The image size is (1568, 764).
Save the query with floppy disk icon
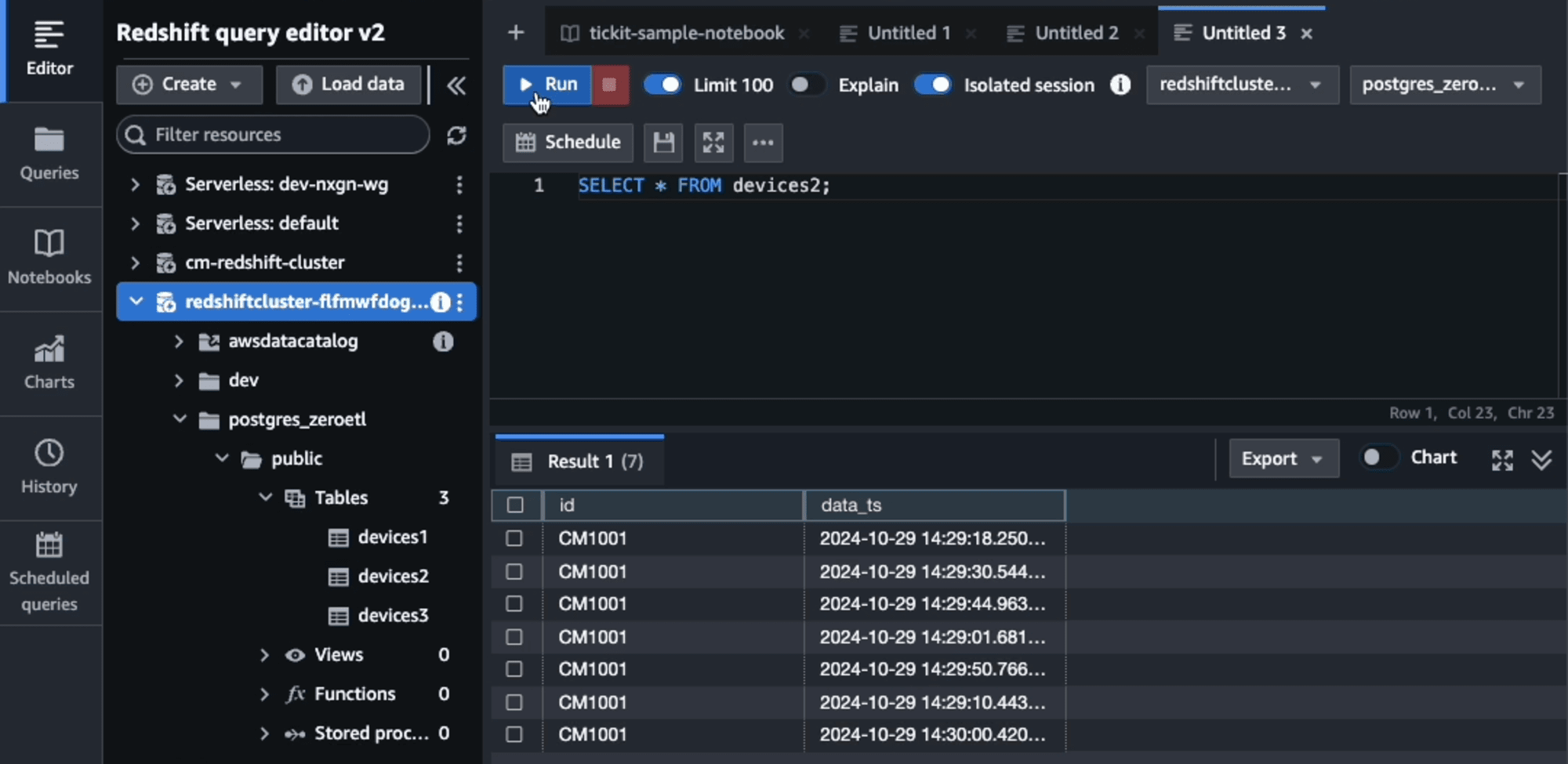click(663, 143)
